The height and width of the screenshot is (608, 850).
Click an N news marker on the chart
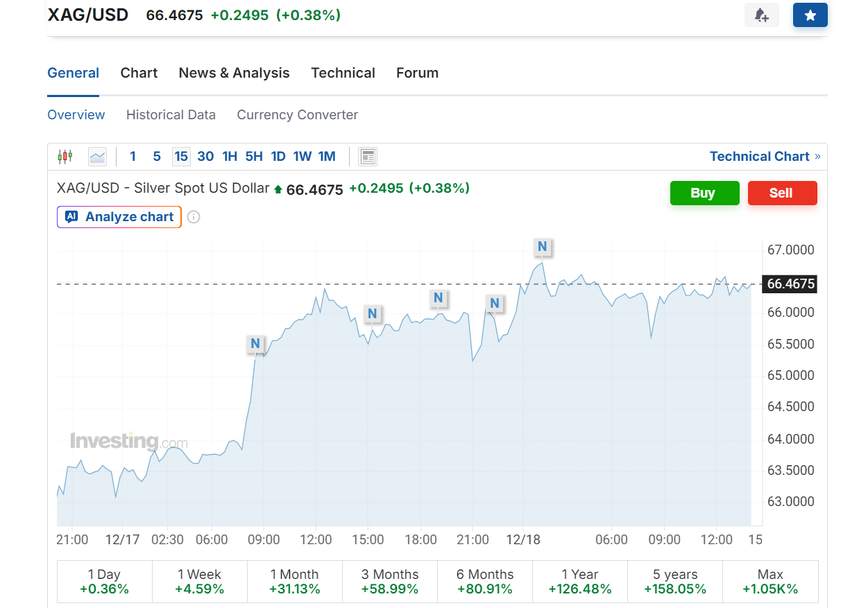coord(541,246)
